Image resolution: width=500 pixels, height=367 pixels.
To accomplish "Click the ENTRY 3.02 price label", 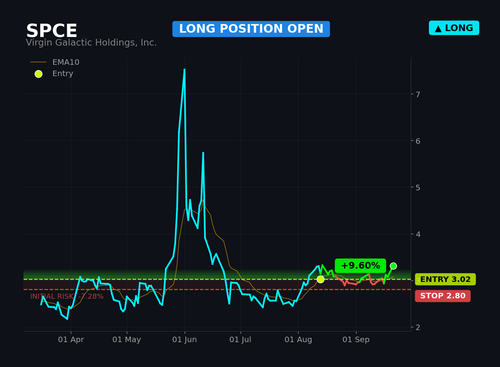I will 445,279.
